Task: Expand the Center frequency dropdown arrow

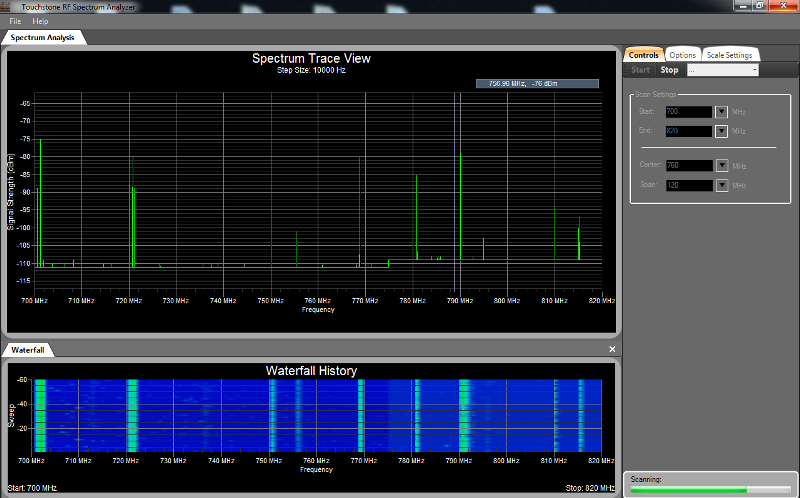Action: [x=721, y=166]
